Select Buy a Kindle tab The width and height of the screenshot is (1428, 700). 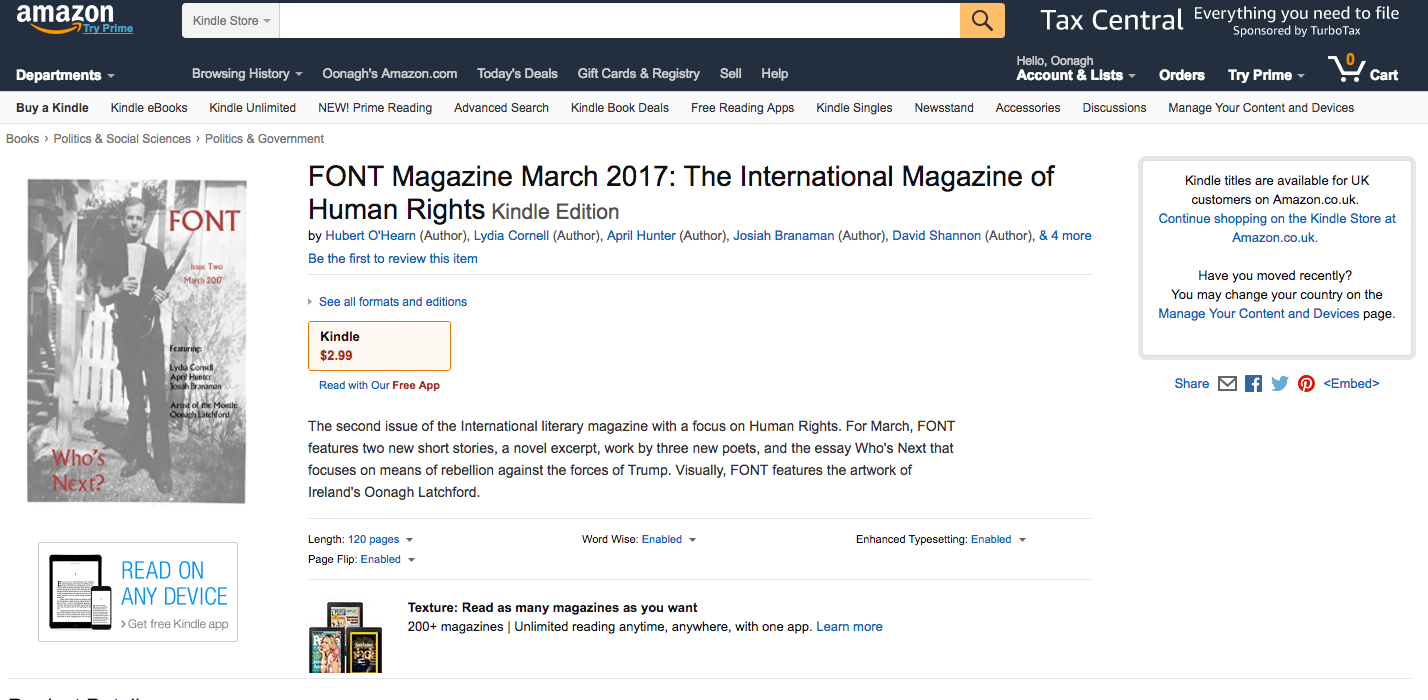[x=52, y=108]
